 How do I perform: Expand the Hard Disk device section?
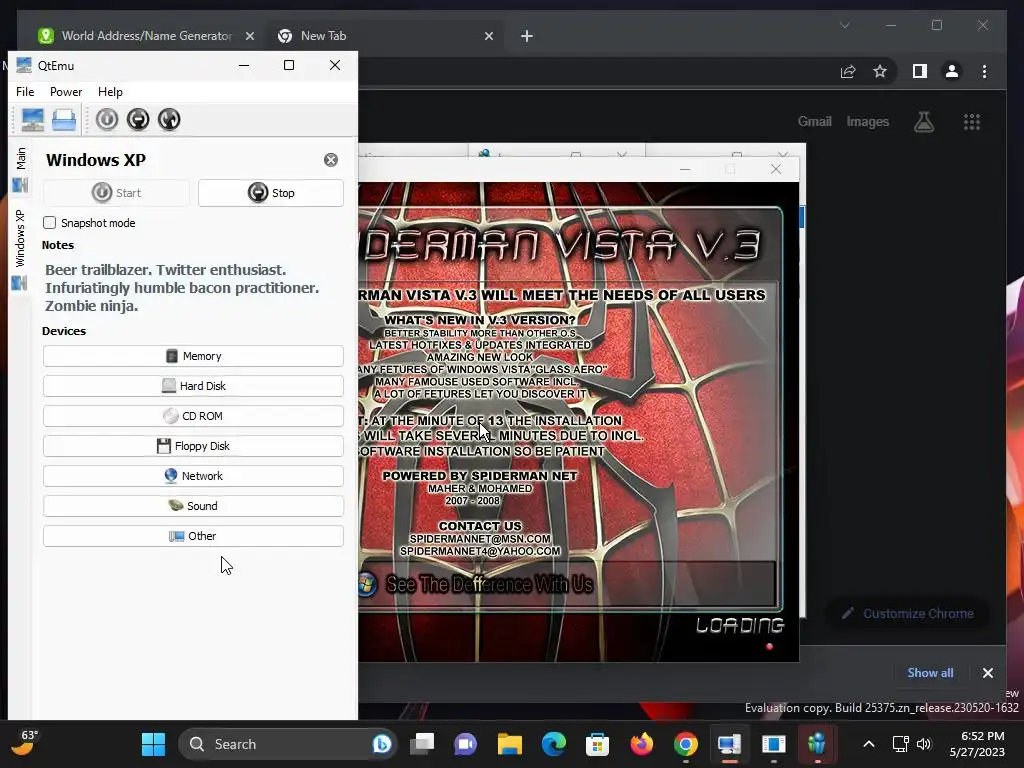click(193, 386)
